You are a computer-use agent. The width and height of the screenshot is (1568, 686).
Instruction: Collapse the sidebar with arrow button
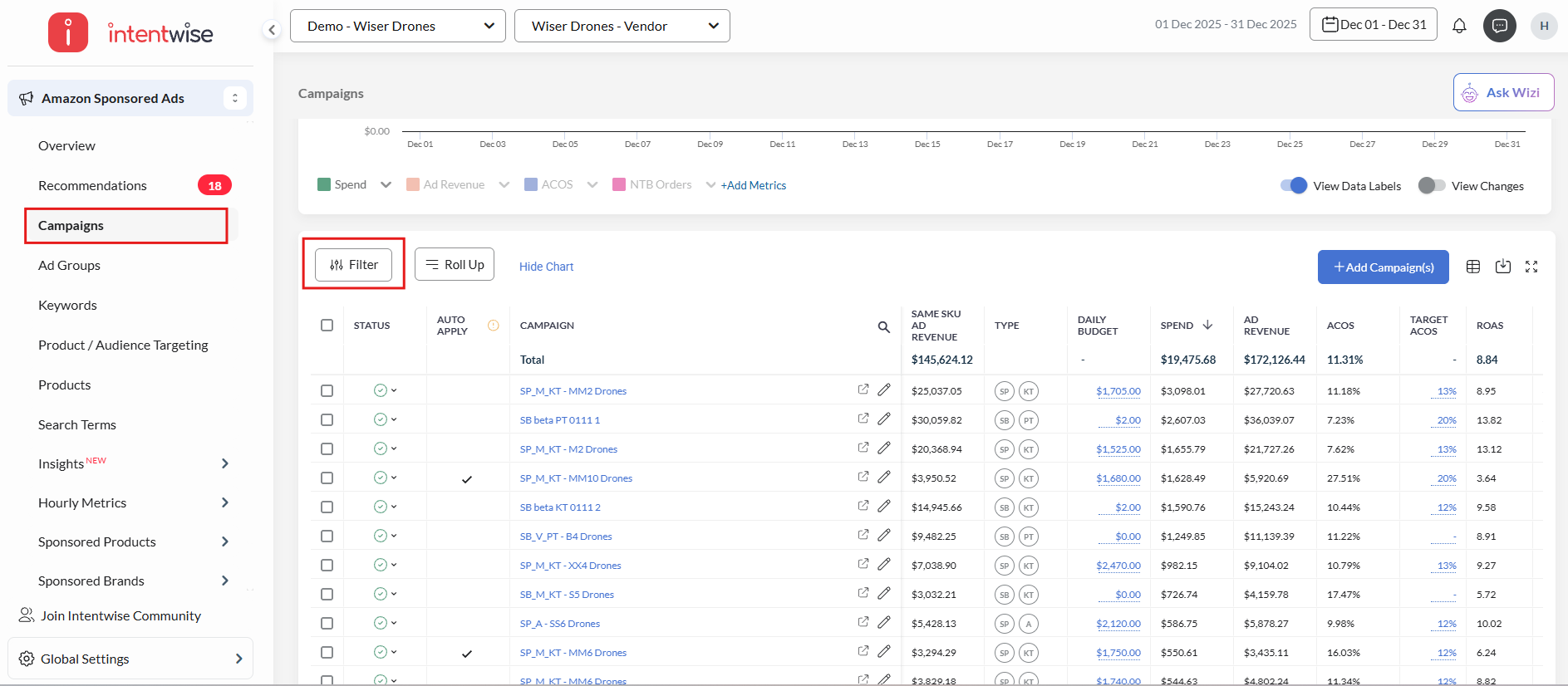(272, 30)
